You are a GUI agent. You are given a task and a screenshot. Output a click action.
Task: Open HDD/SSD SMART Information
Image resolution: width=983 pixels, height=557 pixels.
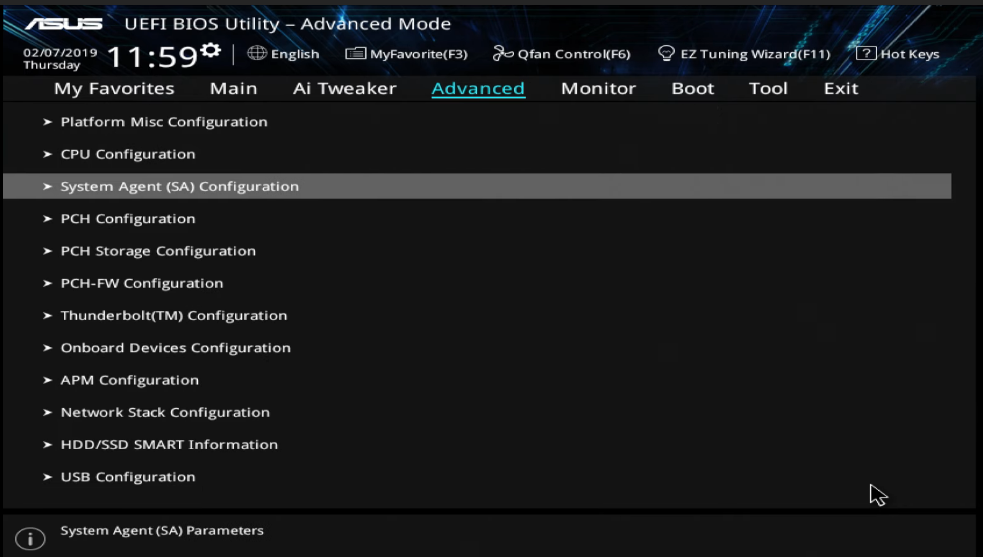pyautogui.click(x=169, y=444)
